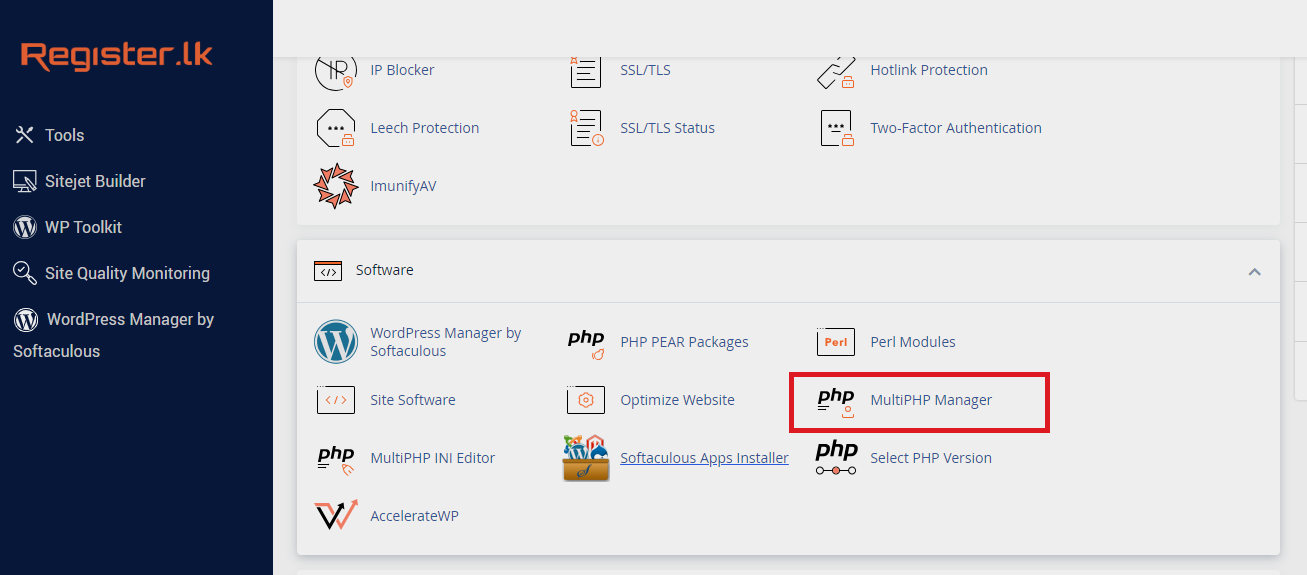Open the SSL/TLS Status link
Viewport: 1307px width, 575px height.
coord(667,128)
